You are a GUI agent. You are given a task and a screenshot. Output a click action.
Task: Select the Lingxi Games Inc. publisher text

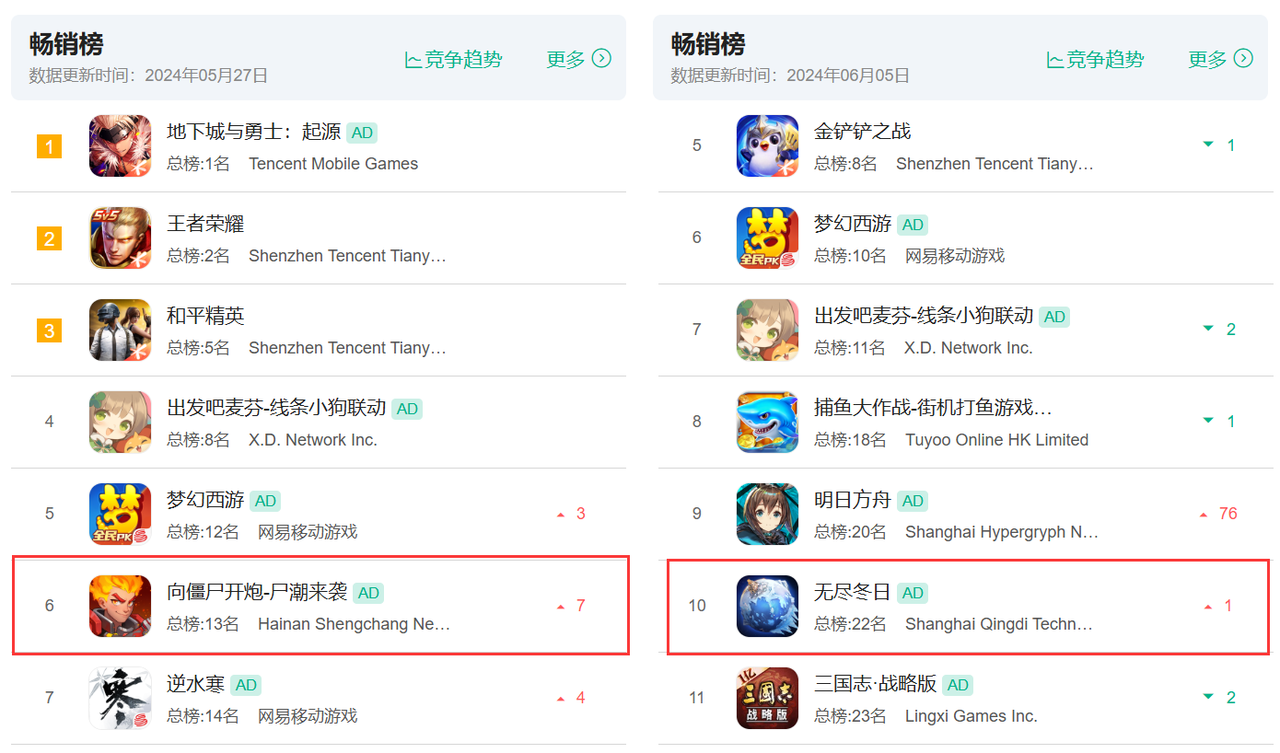tap(971, 716)
